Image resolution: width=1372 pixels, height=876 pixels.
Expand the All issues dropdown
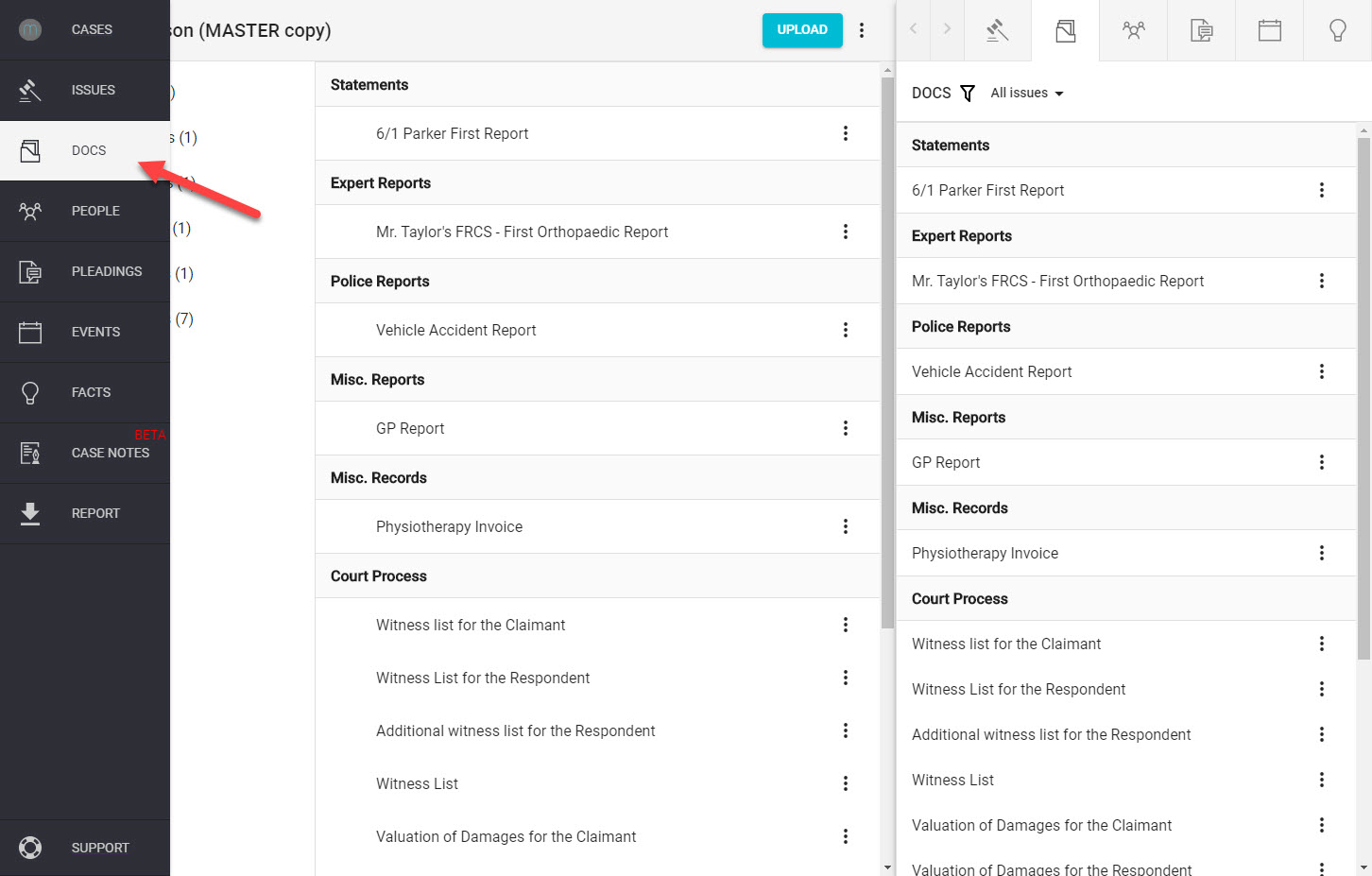(x=1026, y=93)
